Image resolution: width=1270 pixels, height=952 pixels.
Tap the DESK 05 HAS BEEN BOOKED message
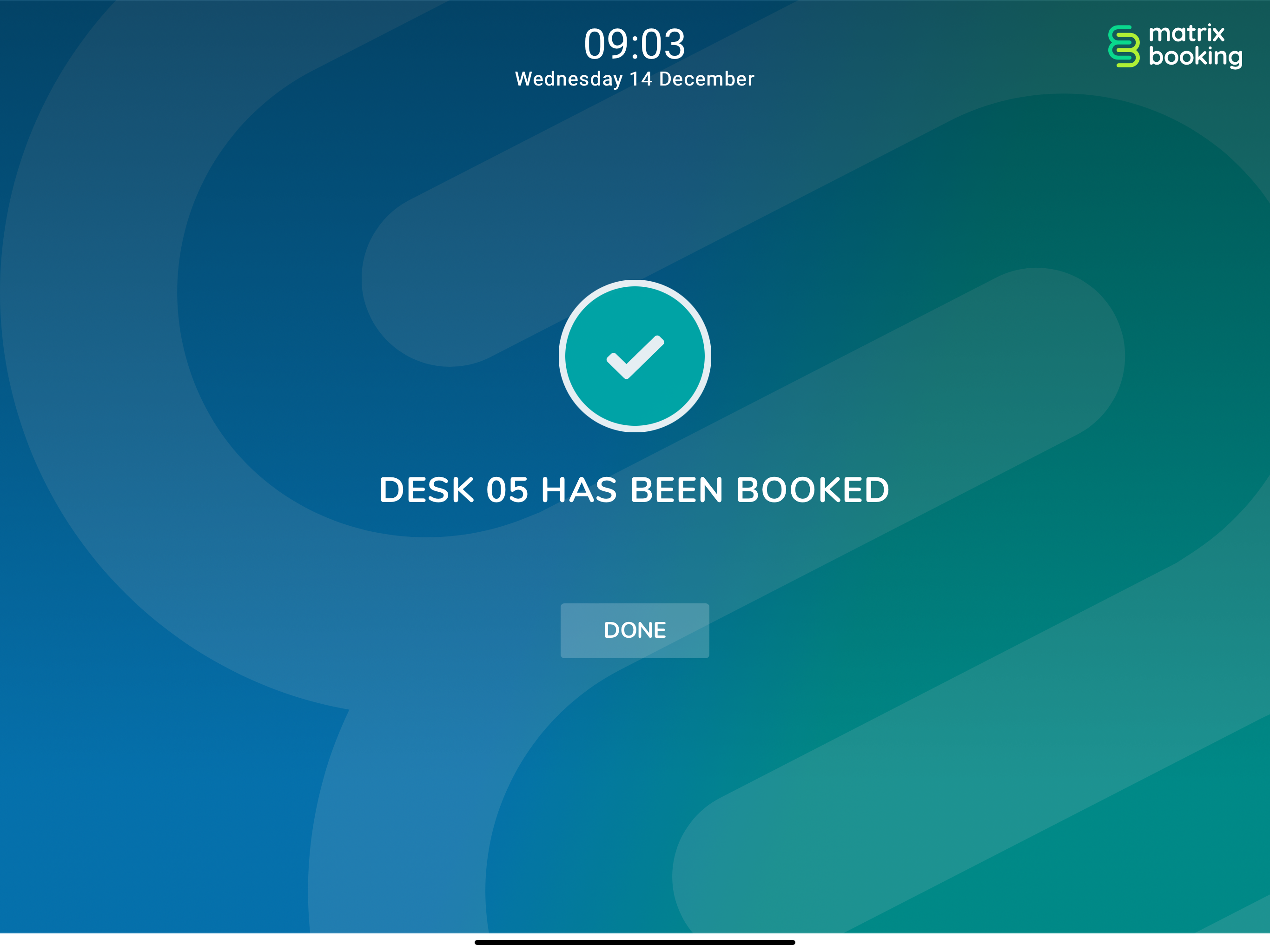pyautogui.click(x=635, y=490)
